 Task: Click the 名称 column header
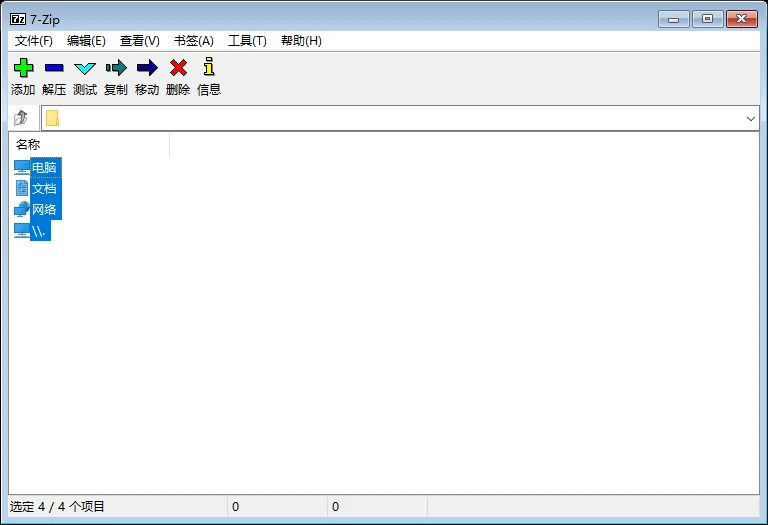coord(89,144)
